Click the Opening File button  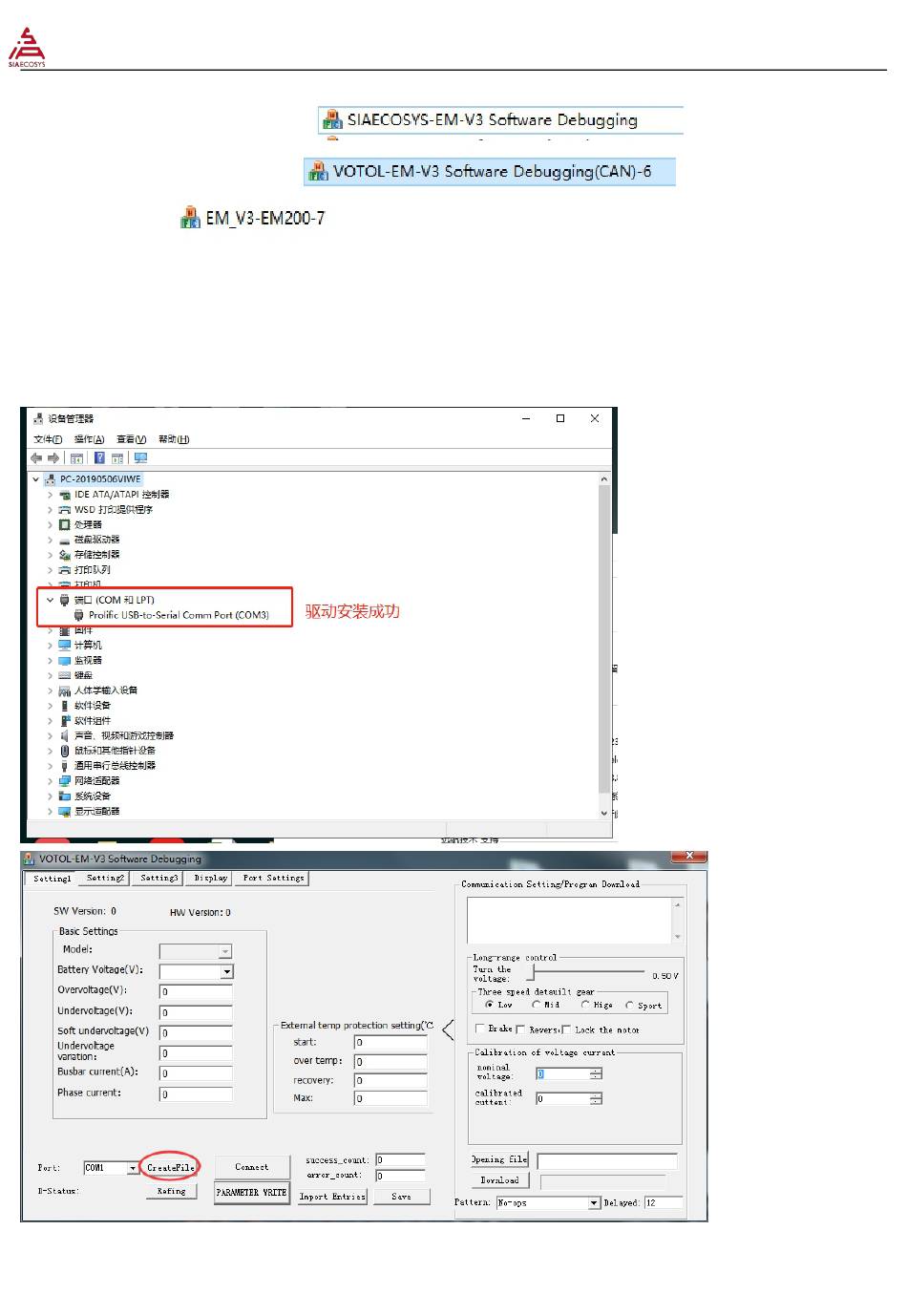pyautogui.click(x=499, y=1159)
